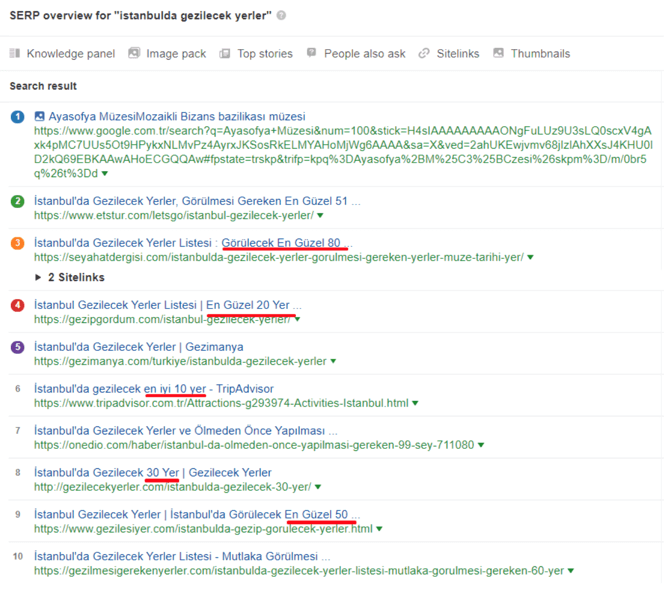
Task: Open dropdown arrow next to gezilmesigerekenyerler.com URL
Action: [570, 571]
